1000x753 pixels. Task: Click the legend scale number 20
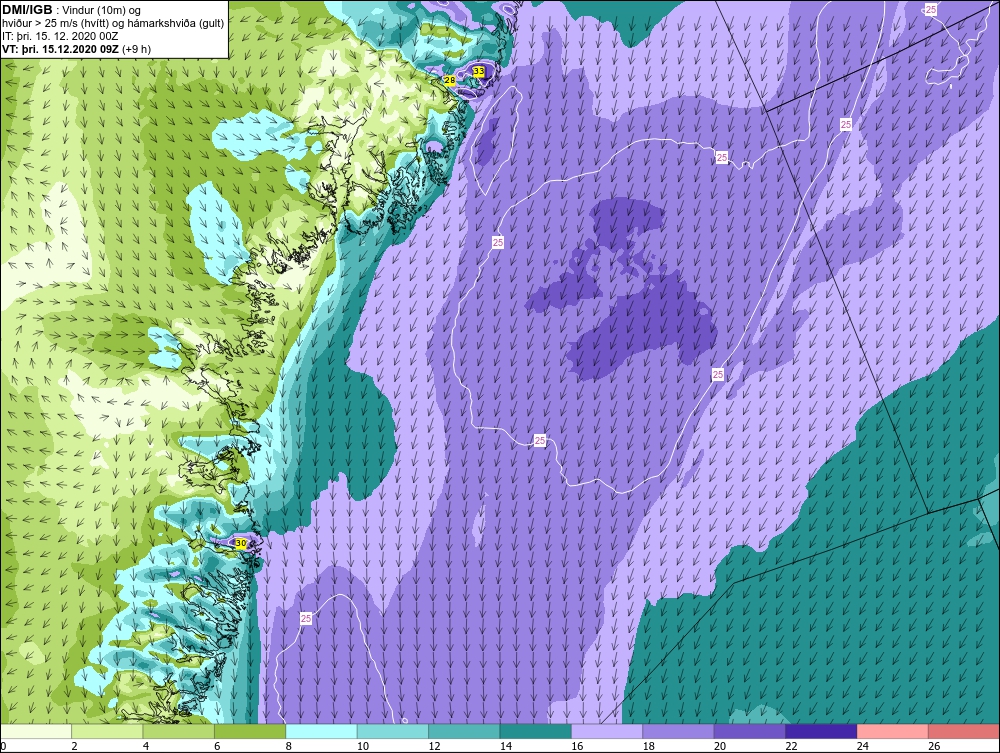[720, 746]
